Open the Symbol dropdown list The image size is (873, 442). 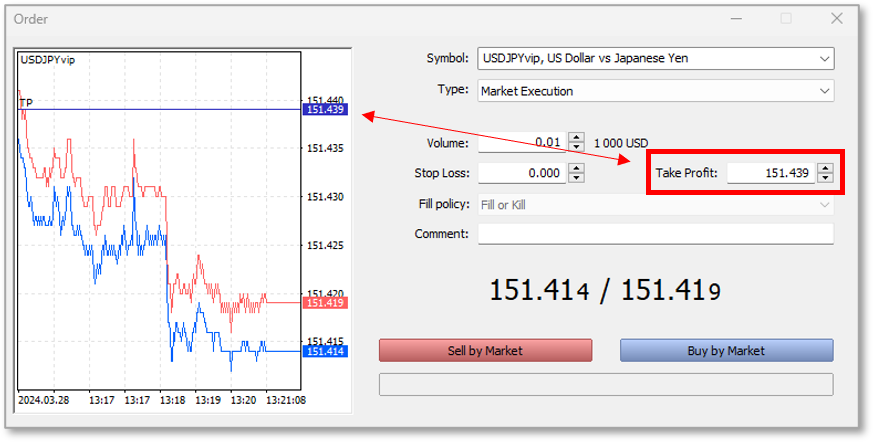pos(655,58)
